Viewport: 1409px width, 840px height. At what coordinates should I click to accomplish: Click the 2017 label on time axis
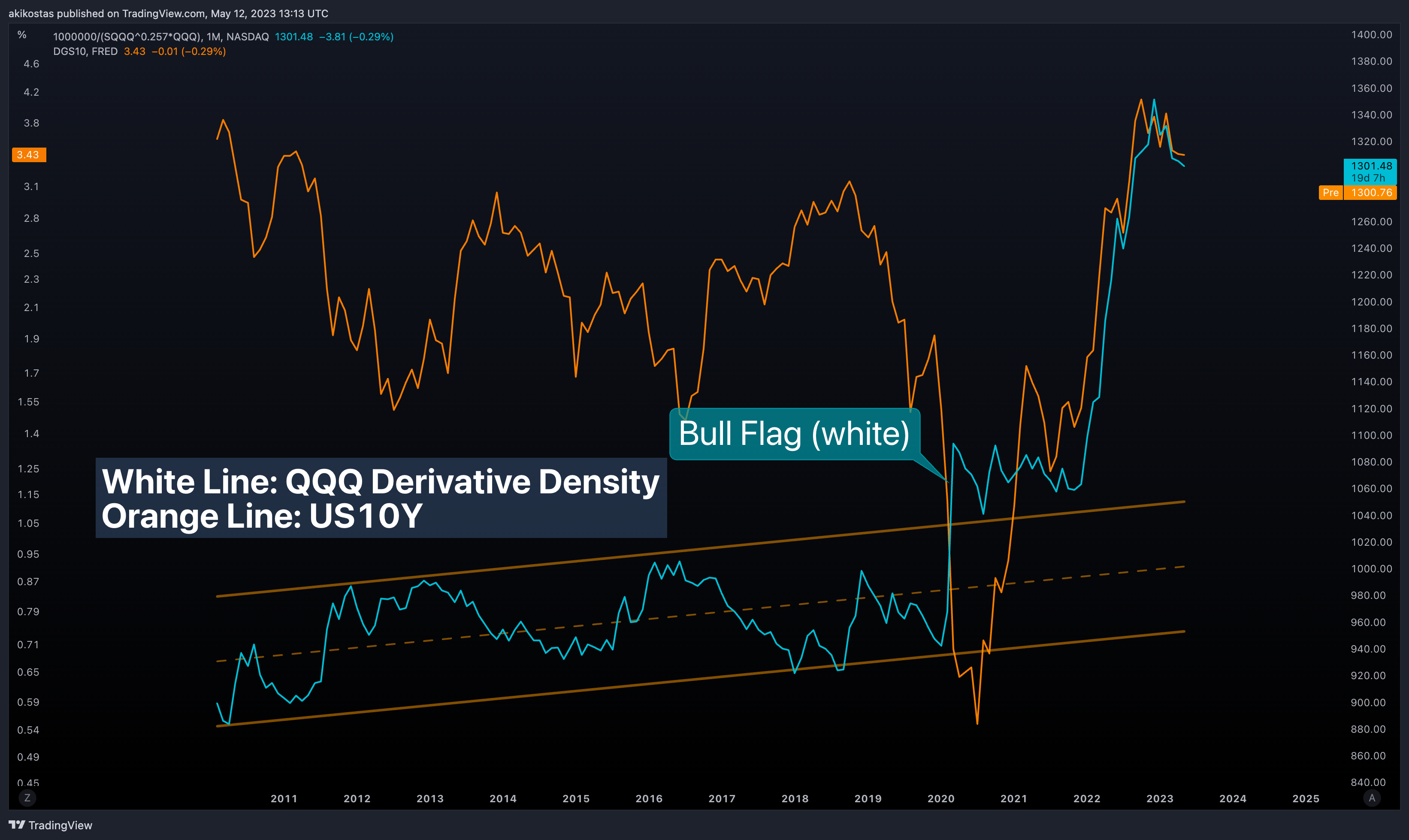point(723,799)
